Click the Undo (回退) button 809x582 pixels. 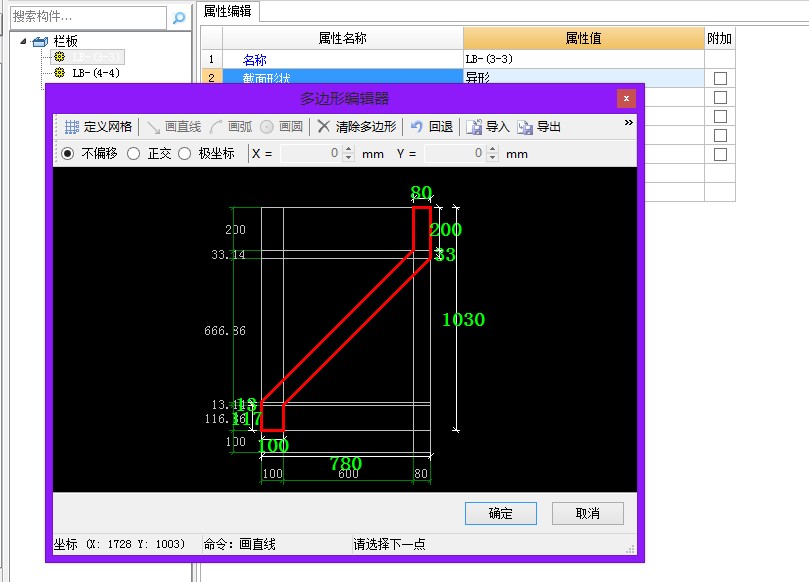(431, 127)
